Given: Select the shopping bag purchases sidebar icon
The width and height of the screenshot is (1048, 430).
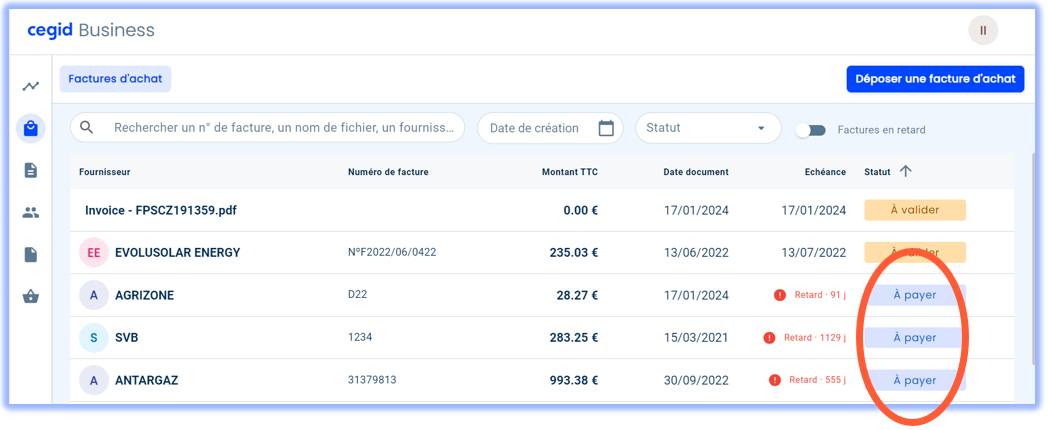Looking at the screenshot, I should click(31, 128).
